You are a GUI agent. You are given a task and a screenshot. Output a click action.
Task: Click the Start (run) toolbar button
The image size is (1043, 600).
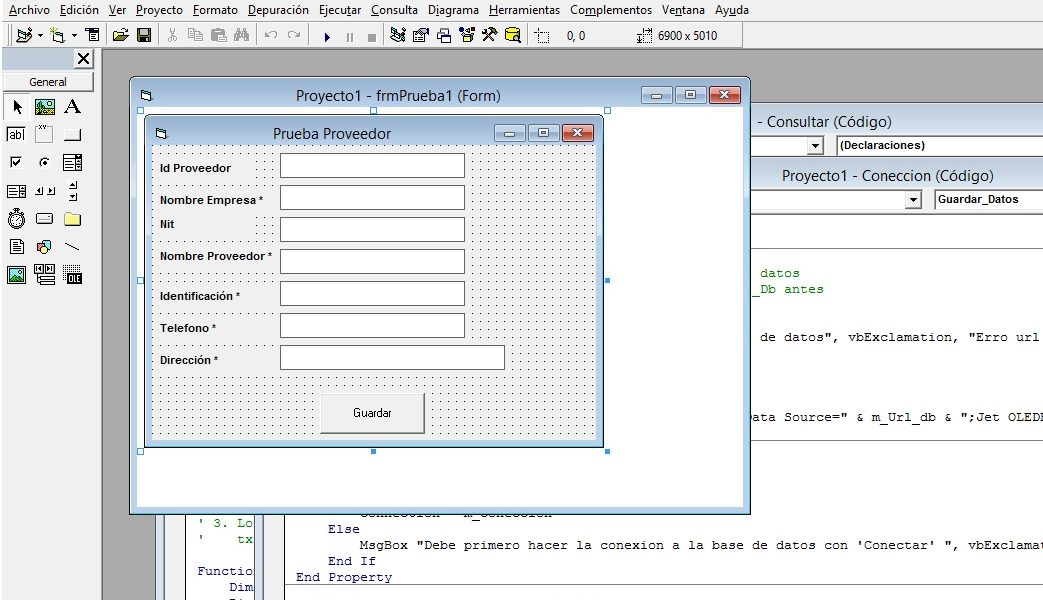coord(327,36)
